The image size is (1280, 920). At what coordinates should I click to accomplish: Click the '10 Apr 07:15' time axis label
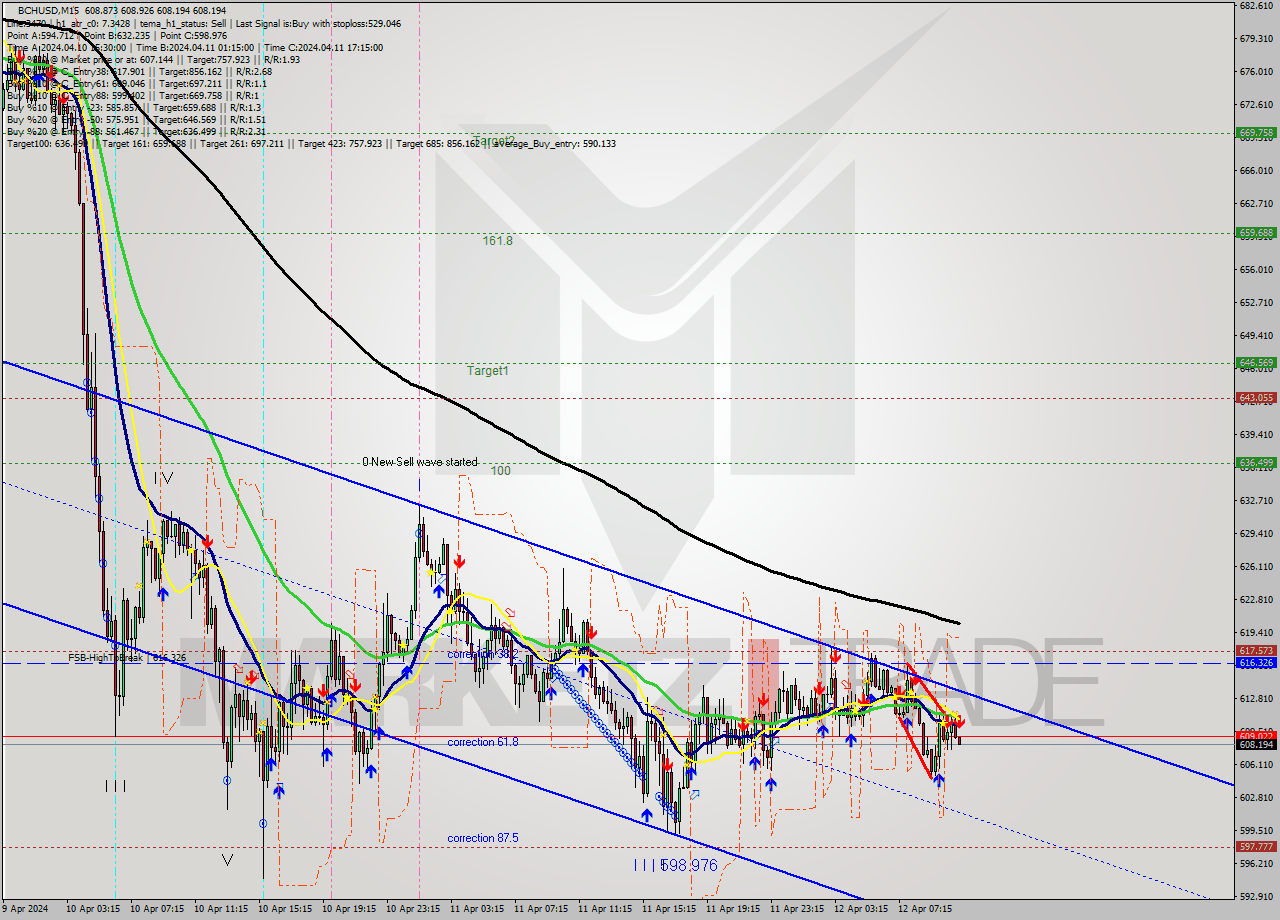tap(155, 909)
